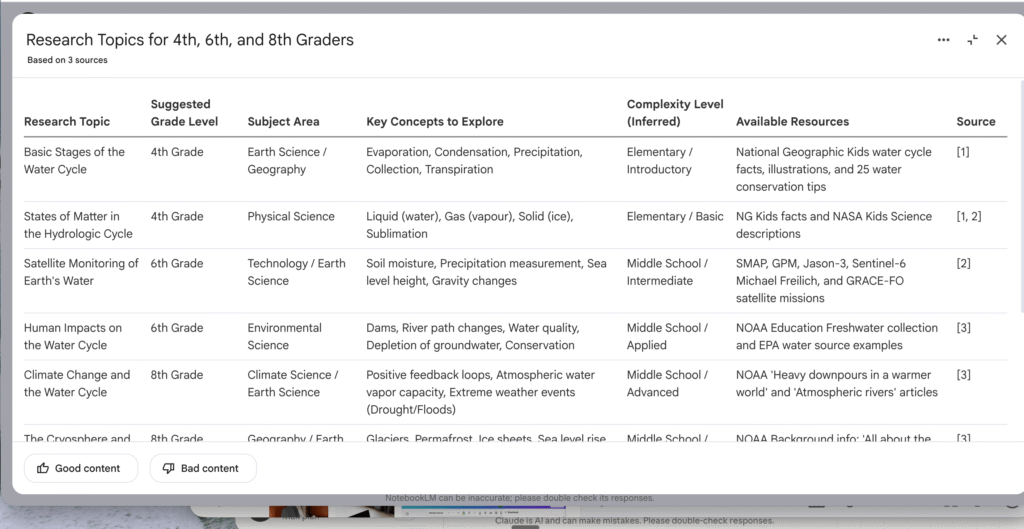This screenshot has width=1024, height=529.
Task: Click the Physical Science subject cell
Action: pyautogui.click(x=291, y=216)
